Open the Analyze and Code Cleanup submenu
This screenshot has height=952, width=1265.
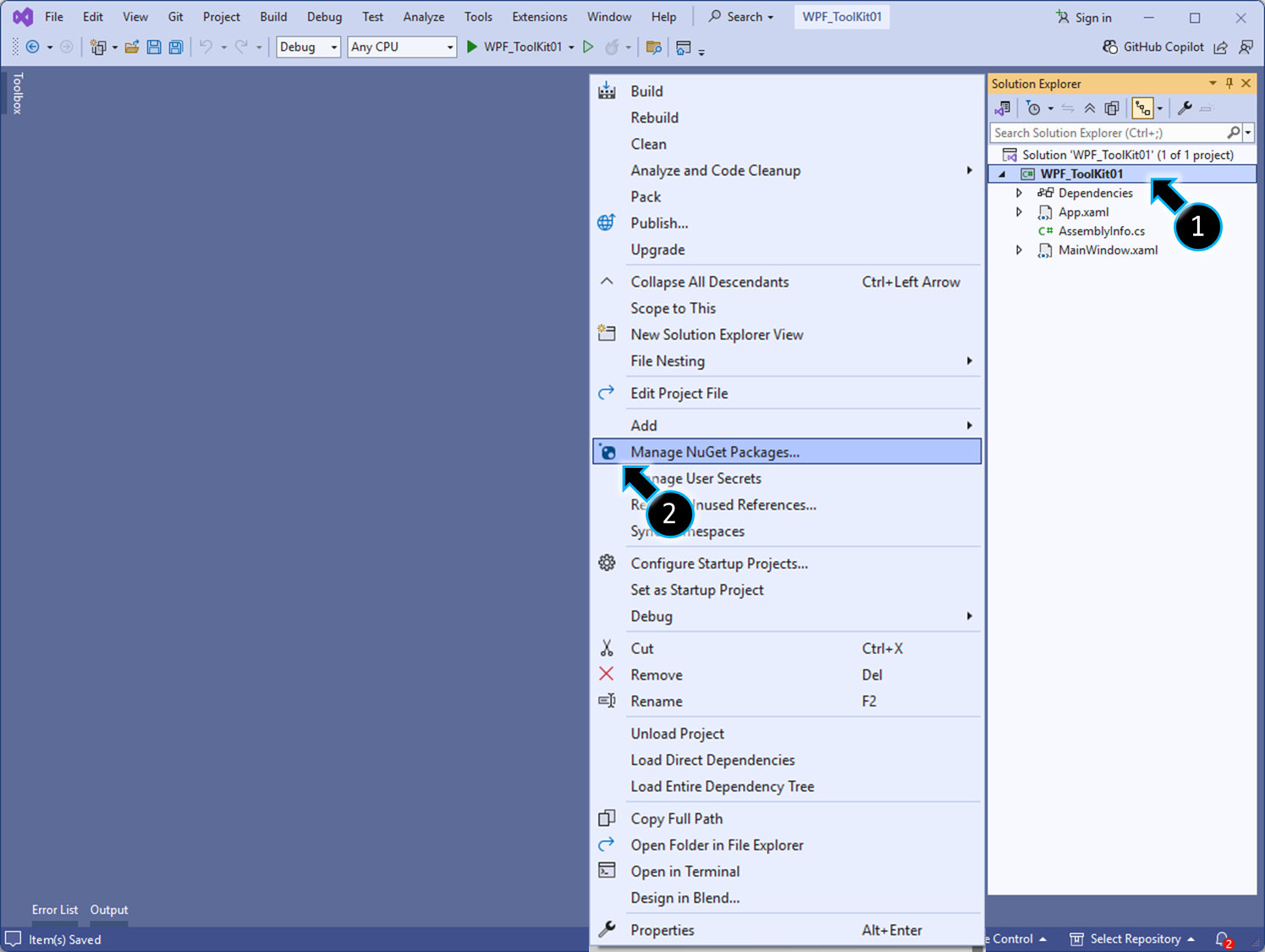click(x=787, y=171)
